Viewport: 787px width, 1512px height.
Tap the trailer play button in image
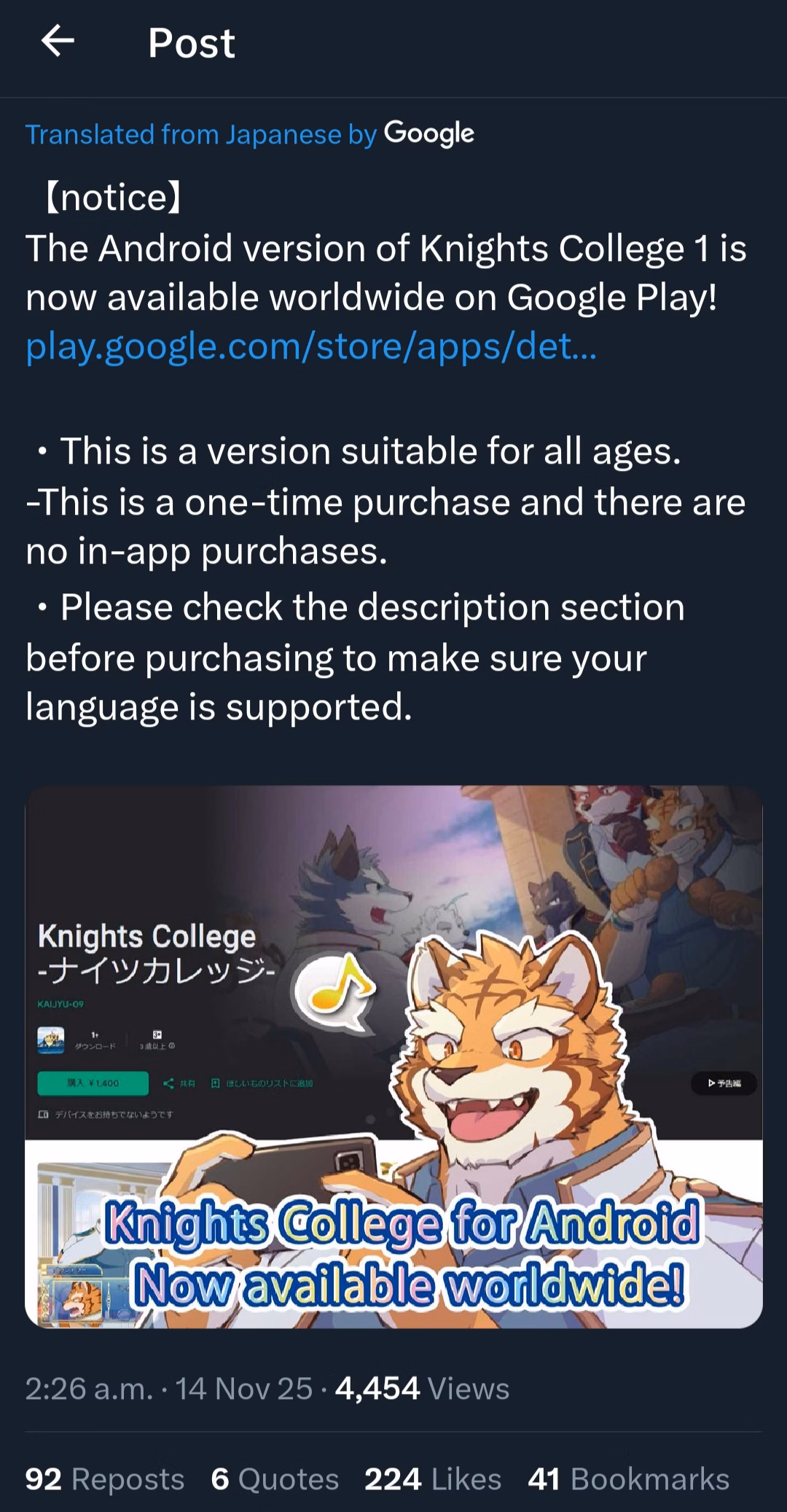point(723,1083)
